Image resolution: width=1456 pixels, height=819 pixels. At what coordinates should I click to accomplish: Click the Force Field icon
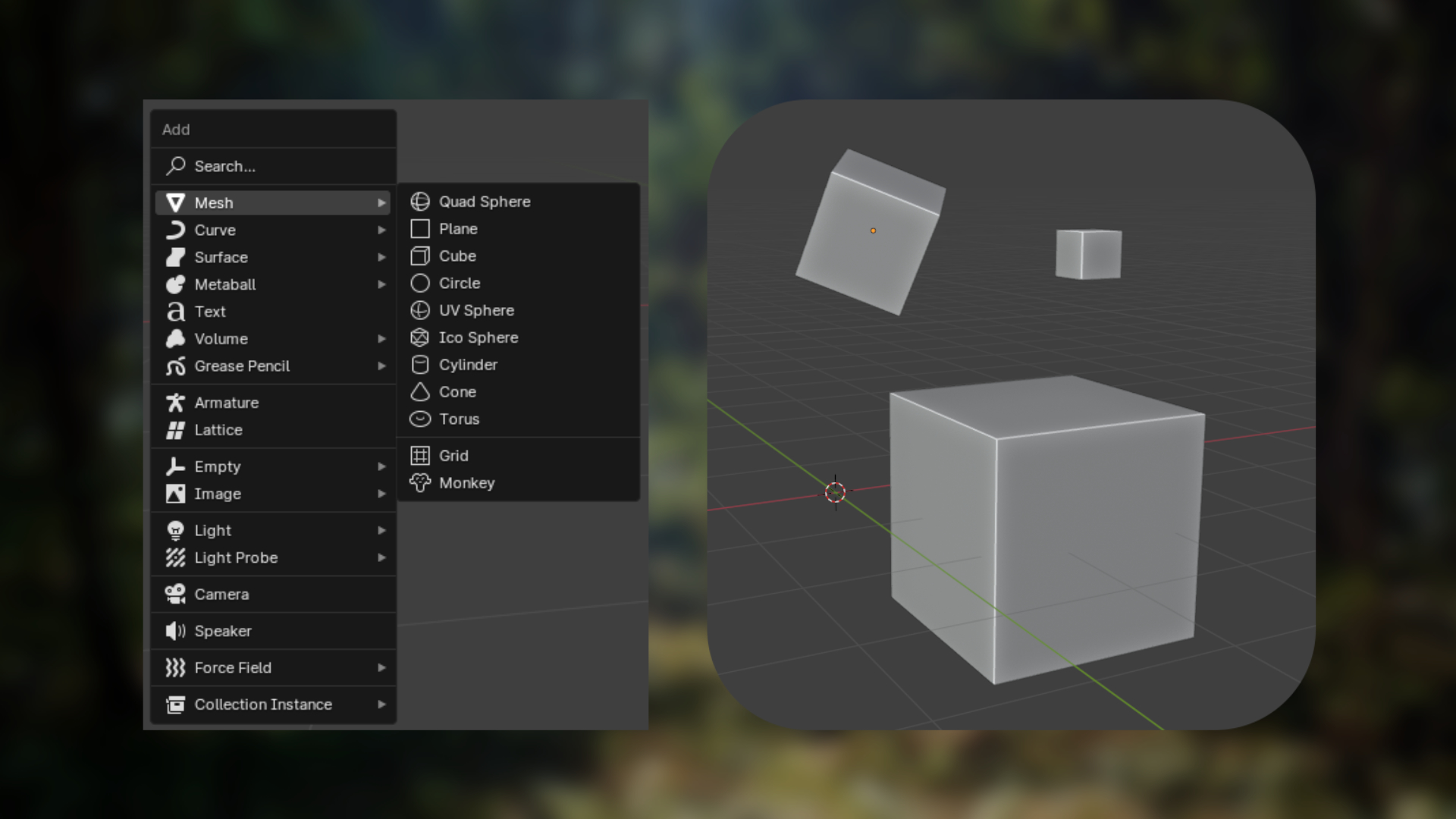tap(175, 667)
